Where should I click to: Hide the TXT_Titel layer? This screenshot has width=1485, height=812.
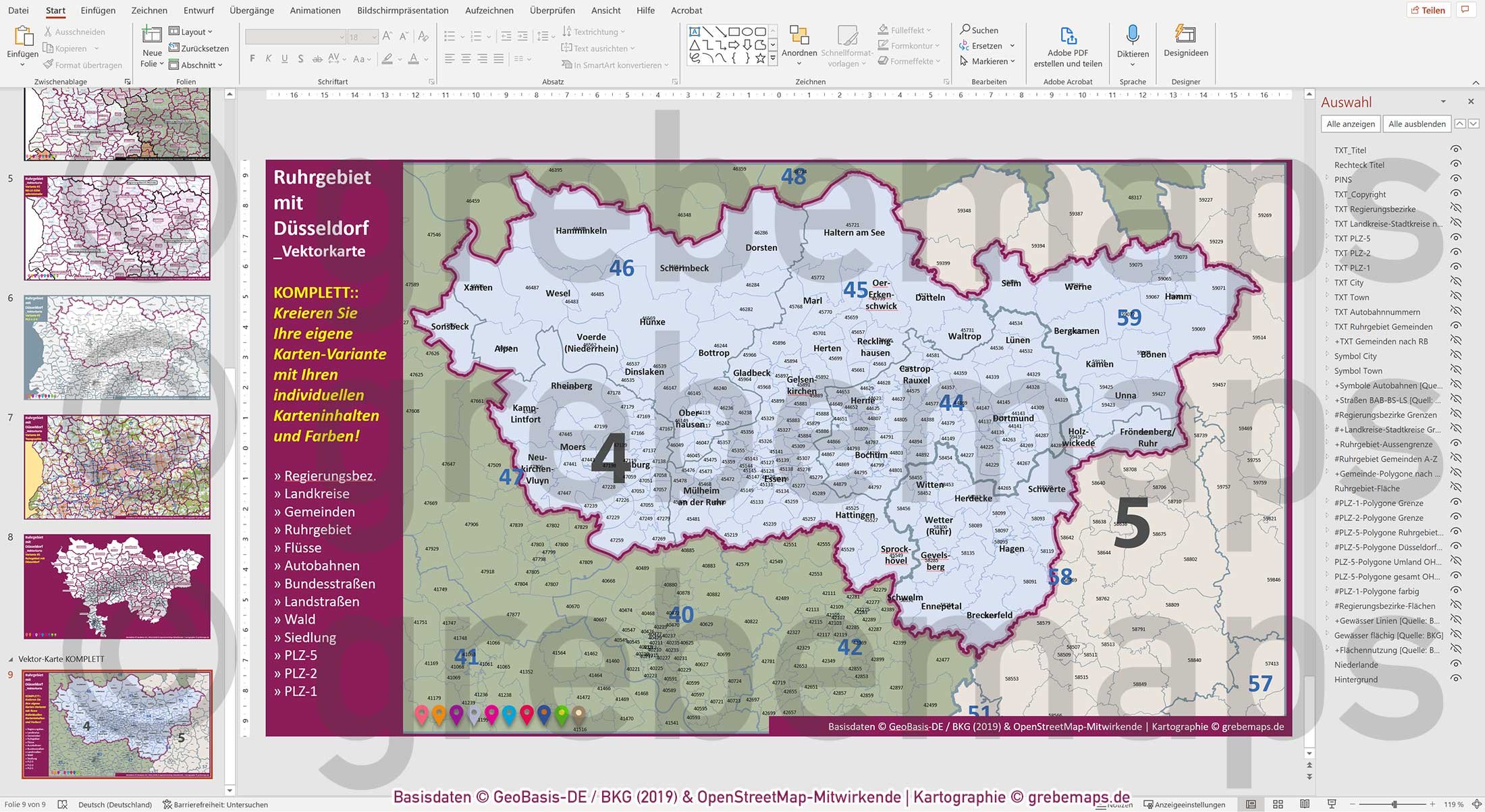[x=1457, y=150]
